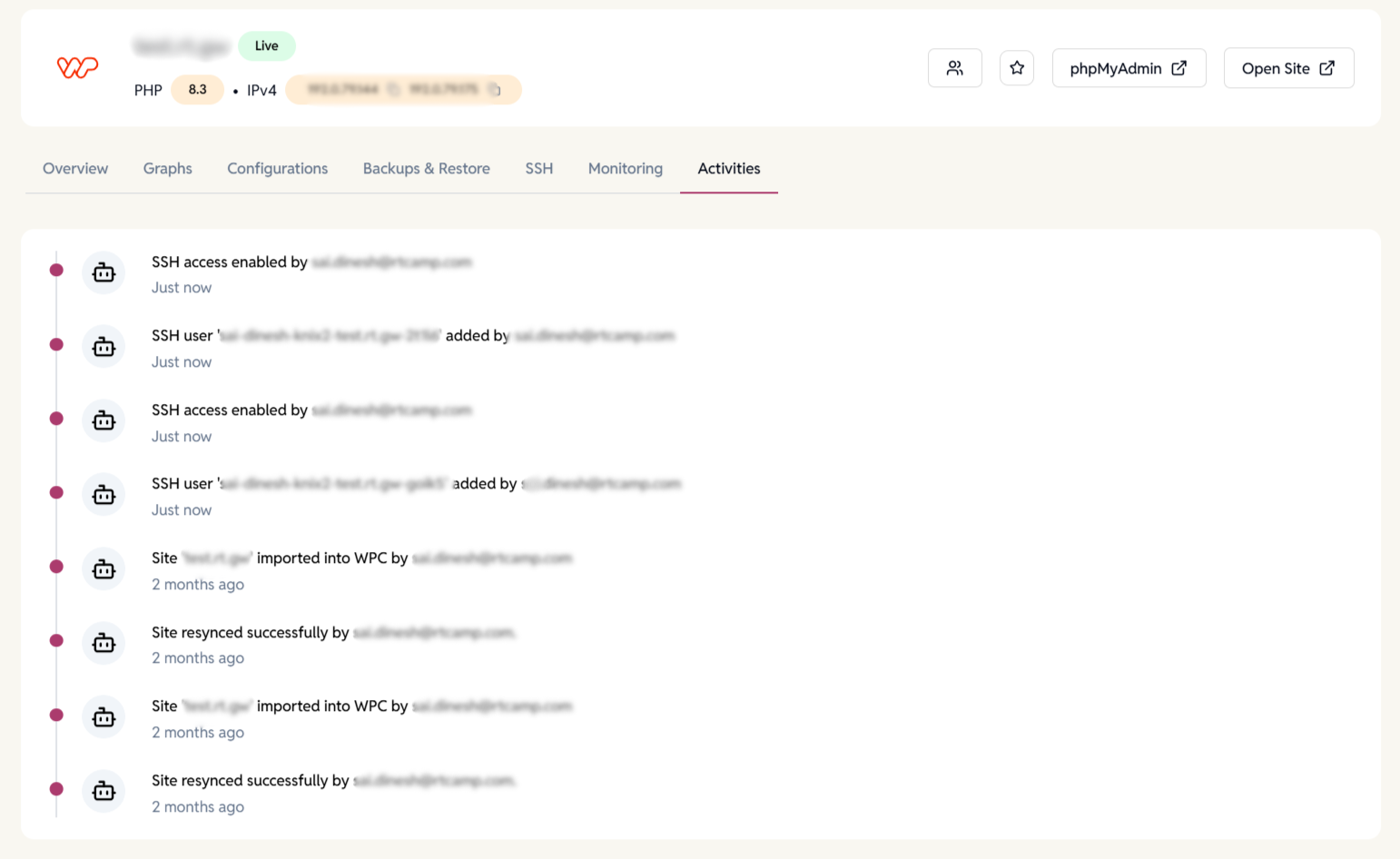Click the star icon to favorite the site
The height and width of the screenshot is (859, 1400).
[x=1017, y=67]
